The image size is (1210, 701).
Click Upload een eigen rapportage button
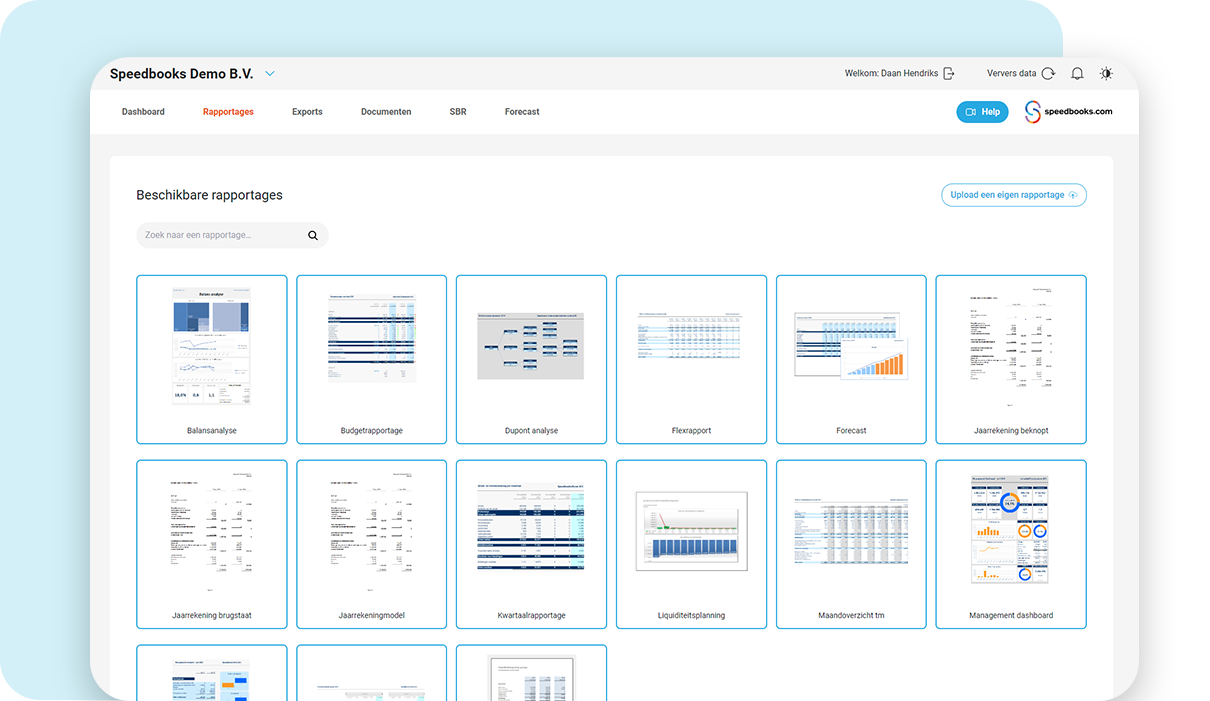tap(1014, 195)
